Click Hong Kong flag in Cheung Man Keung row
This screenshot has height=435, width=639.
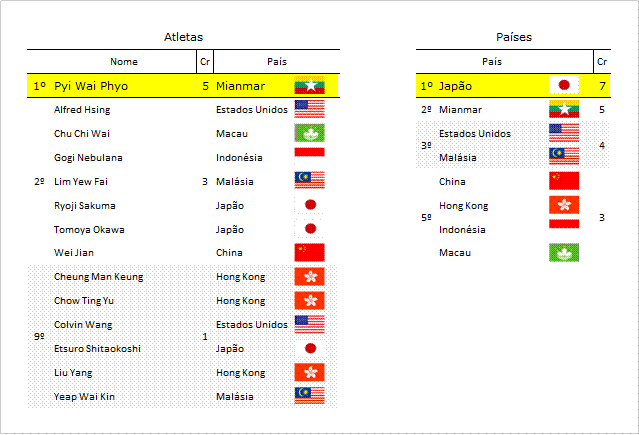[x=309, y=276]
